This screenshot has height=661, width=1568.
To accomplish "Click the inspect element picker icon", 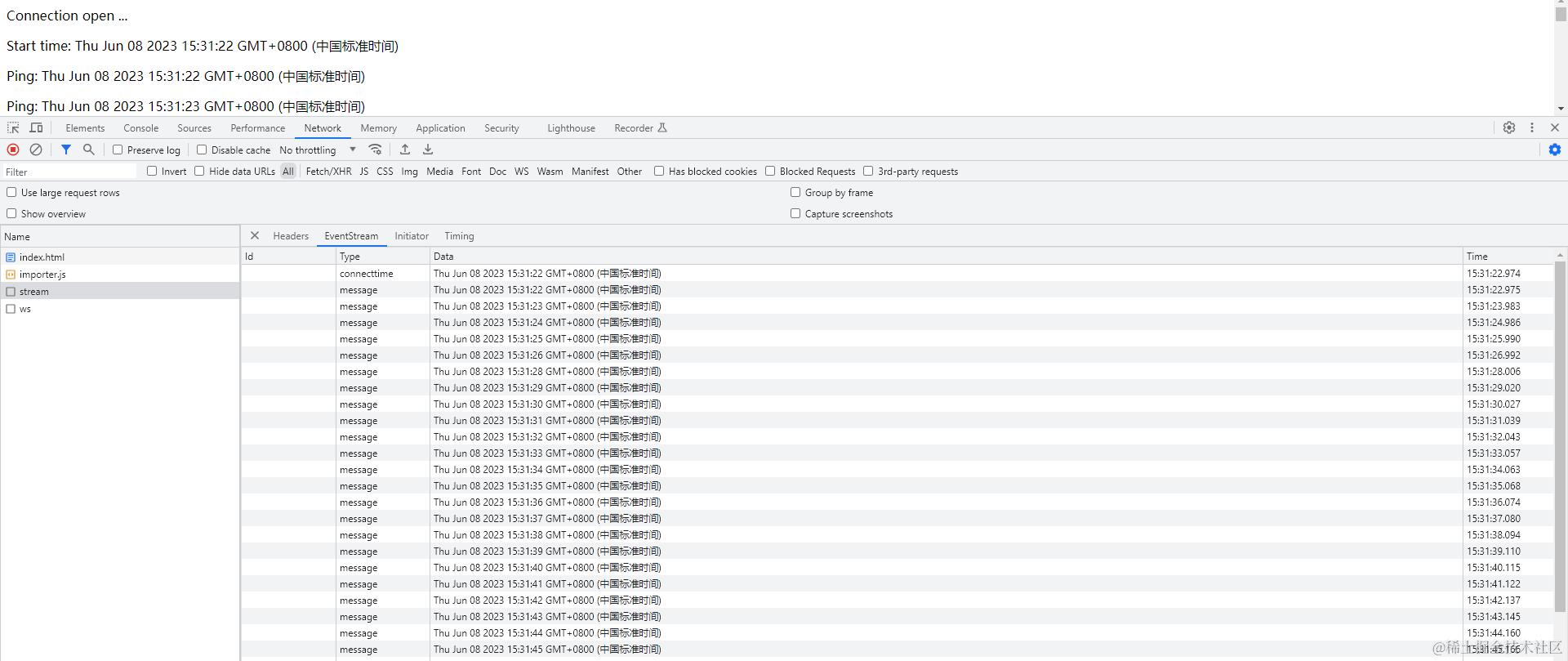I will pyautogui.click(x=13, y=127).
